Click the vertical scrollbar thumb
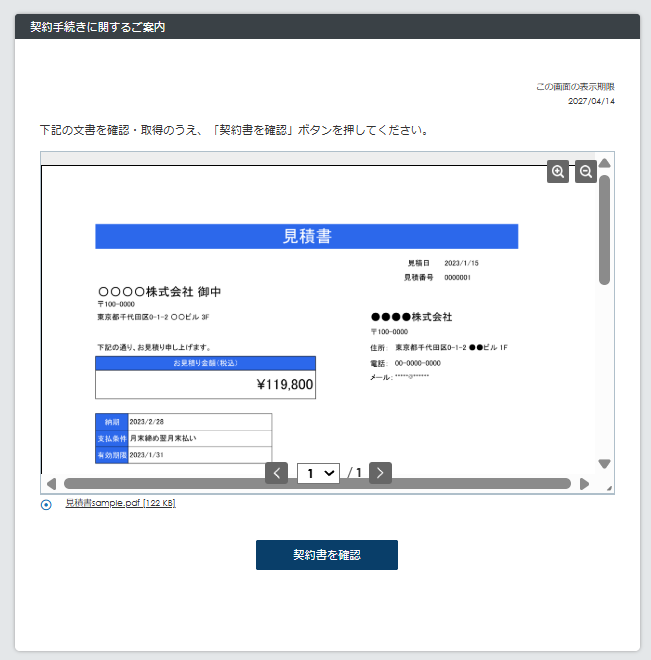Screen dimensions: 651x660 [x=605, y=230]
